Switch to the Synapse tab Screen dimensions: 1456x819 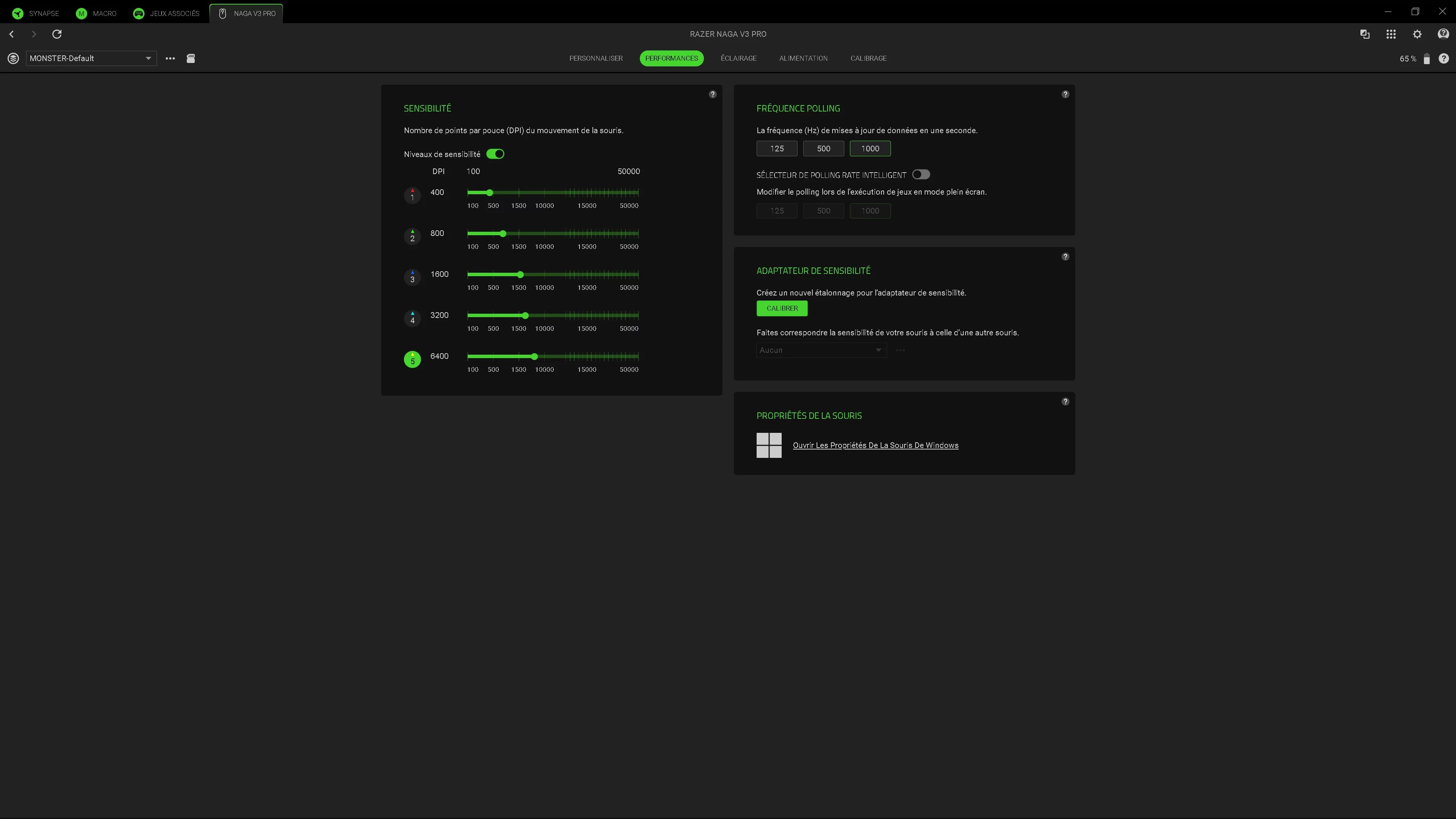(36, 14)
